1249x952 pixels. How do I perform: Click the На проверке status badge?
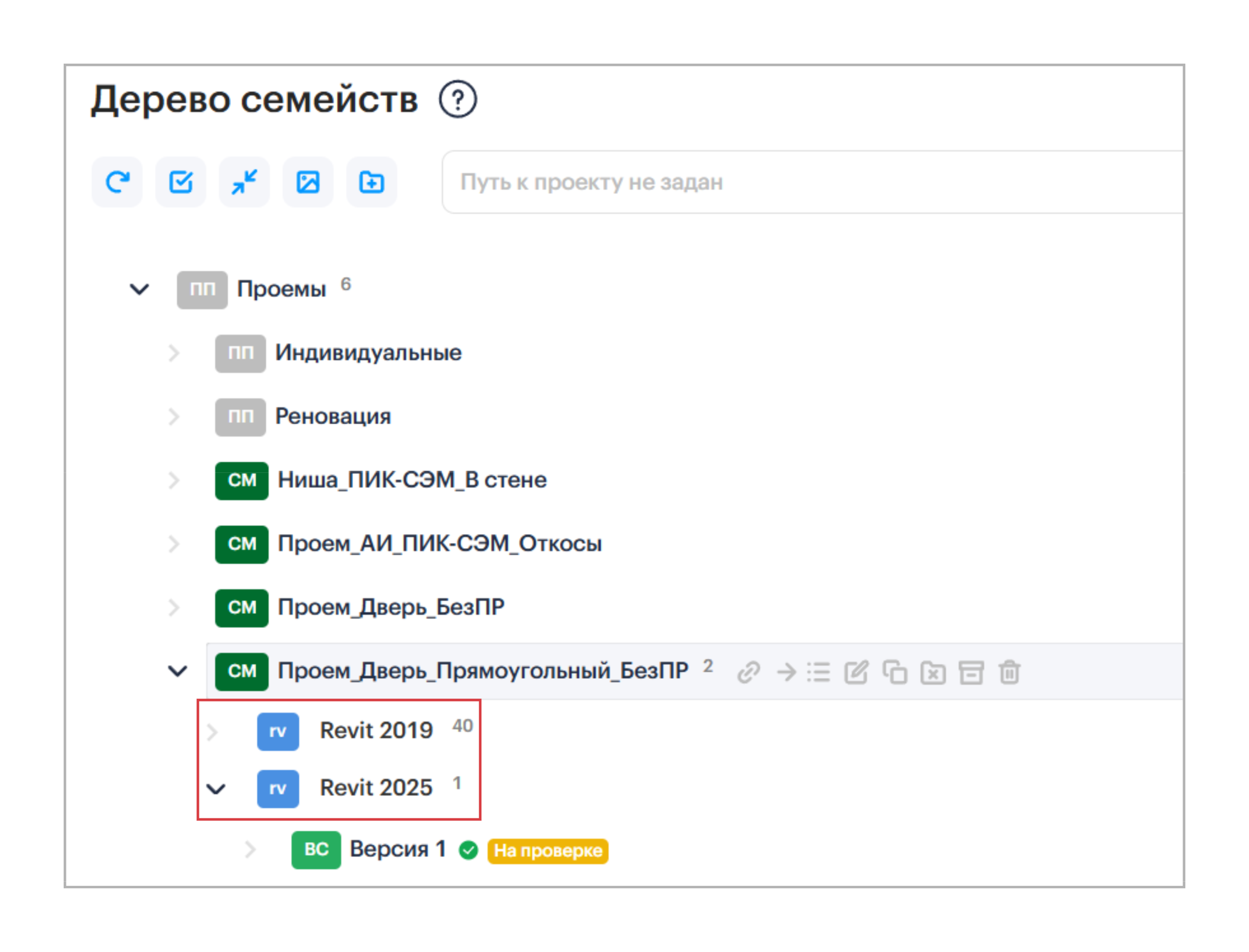(548, 851)
